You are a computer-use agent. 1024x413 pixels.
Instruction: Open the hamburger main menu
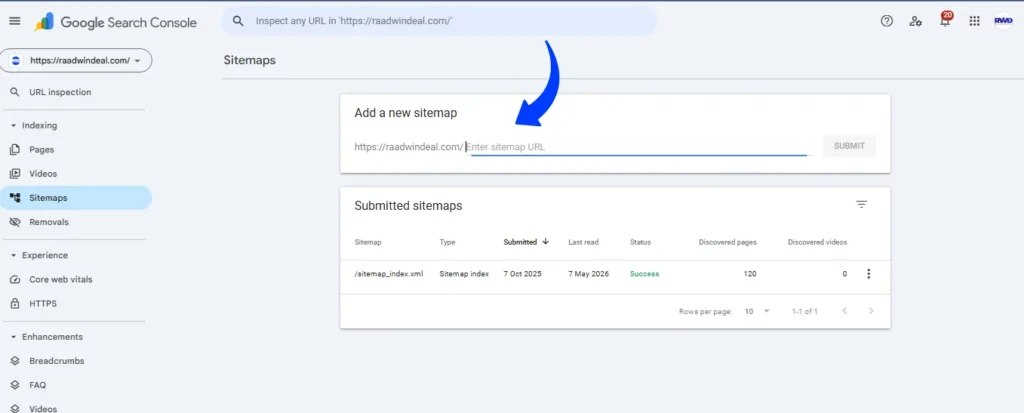(15, 22)
